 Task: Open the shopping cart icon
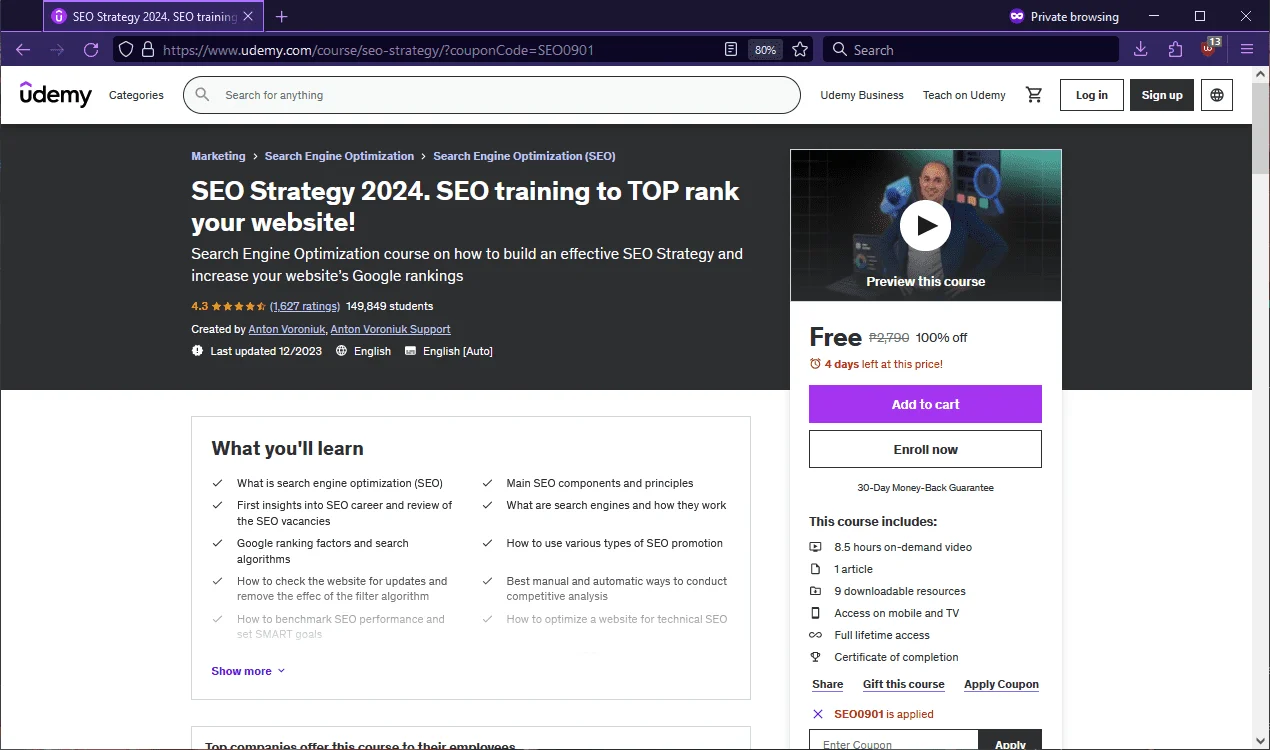pos(1034,95)
